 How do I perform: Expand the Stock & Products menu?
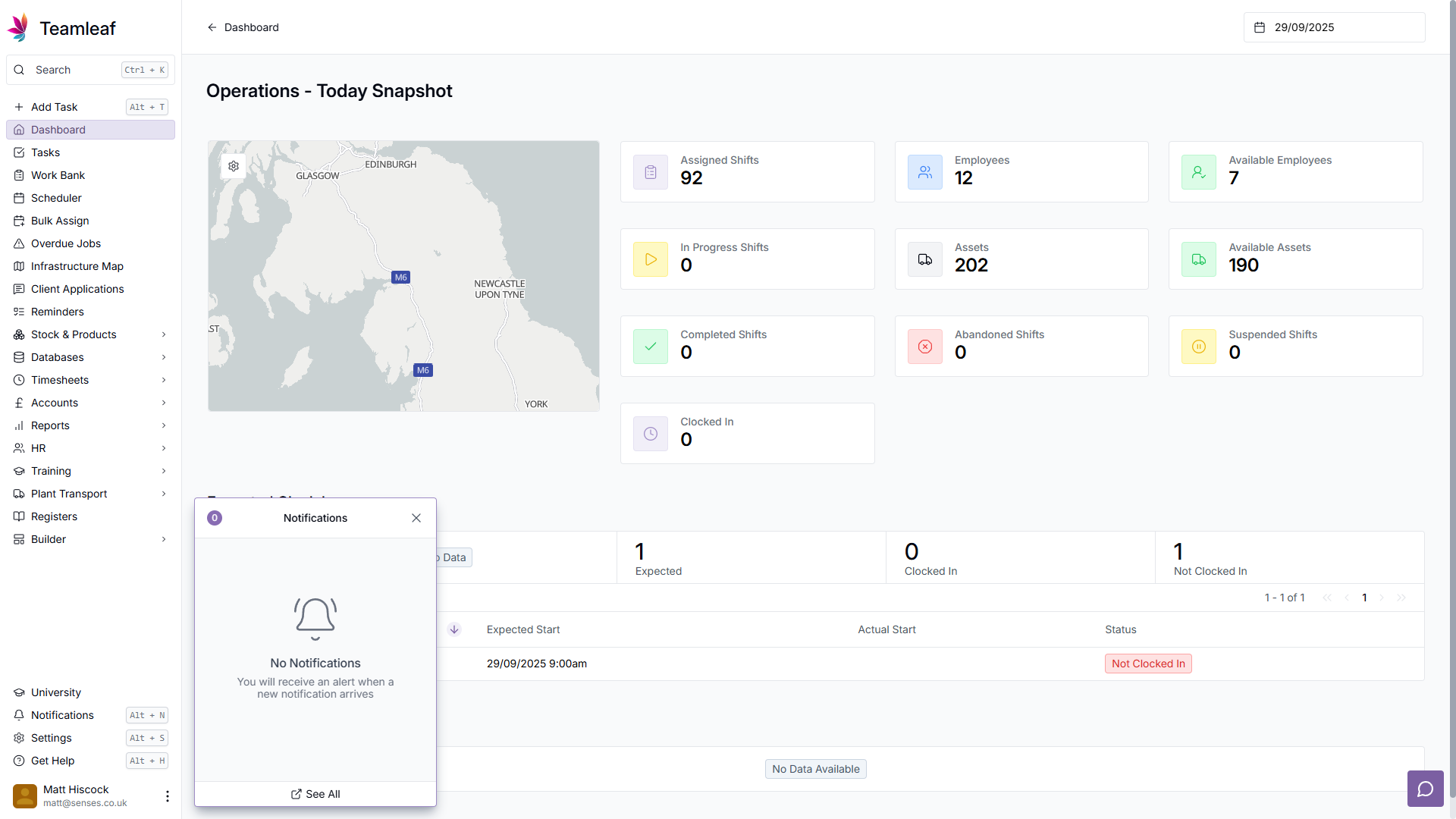tap(164, 334)
